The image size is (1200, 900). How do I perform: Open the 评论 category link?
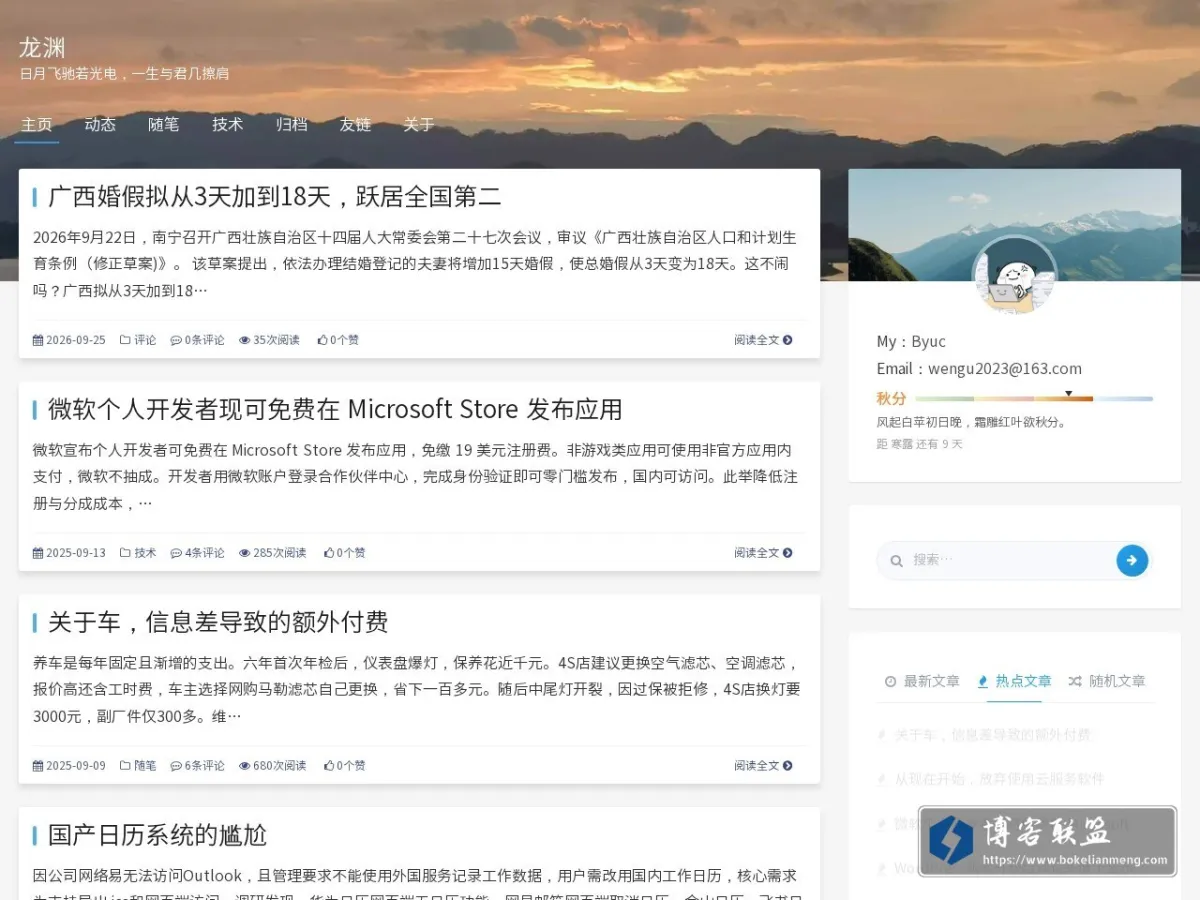point(145,340)
